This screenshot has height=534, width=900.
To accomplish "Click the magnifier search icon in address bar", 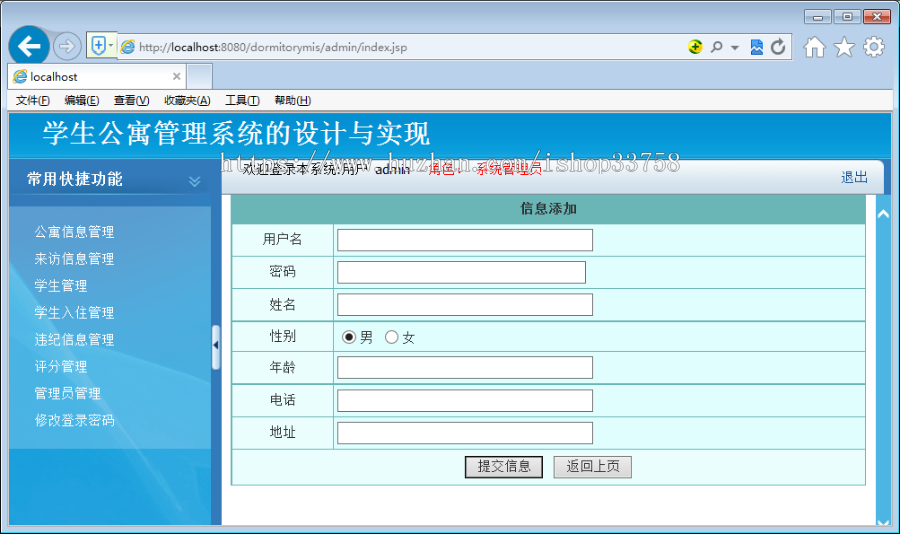I will point(716,47).
